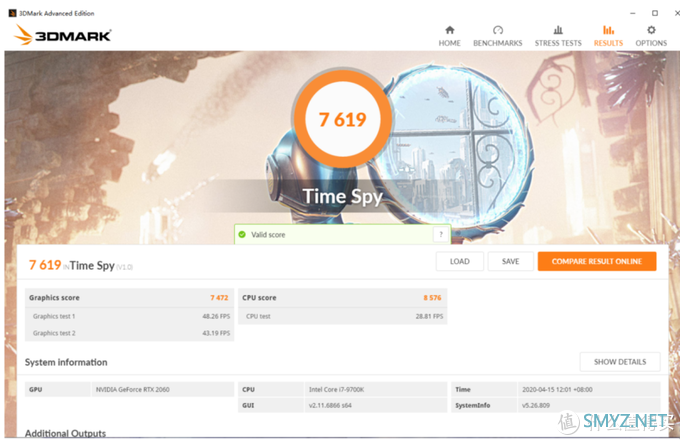680x440 pixels.
Task: Open the OPTIONS tab label
Action: [651, 43]
